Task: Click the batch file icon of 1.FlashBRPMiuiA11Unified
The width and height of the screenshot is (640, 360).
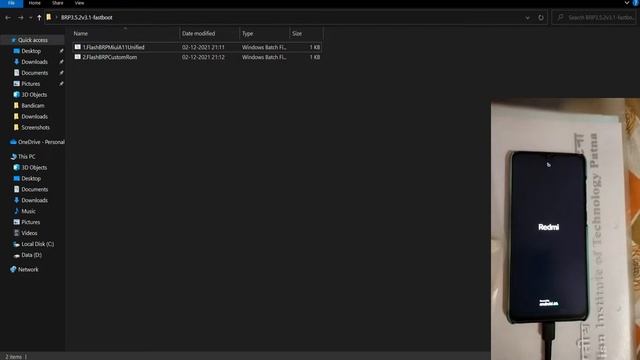Action: click(x=78, y=47)
